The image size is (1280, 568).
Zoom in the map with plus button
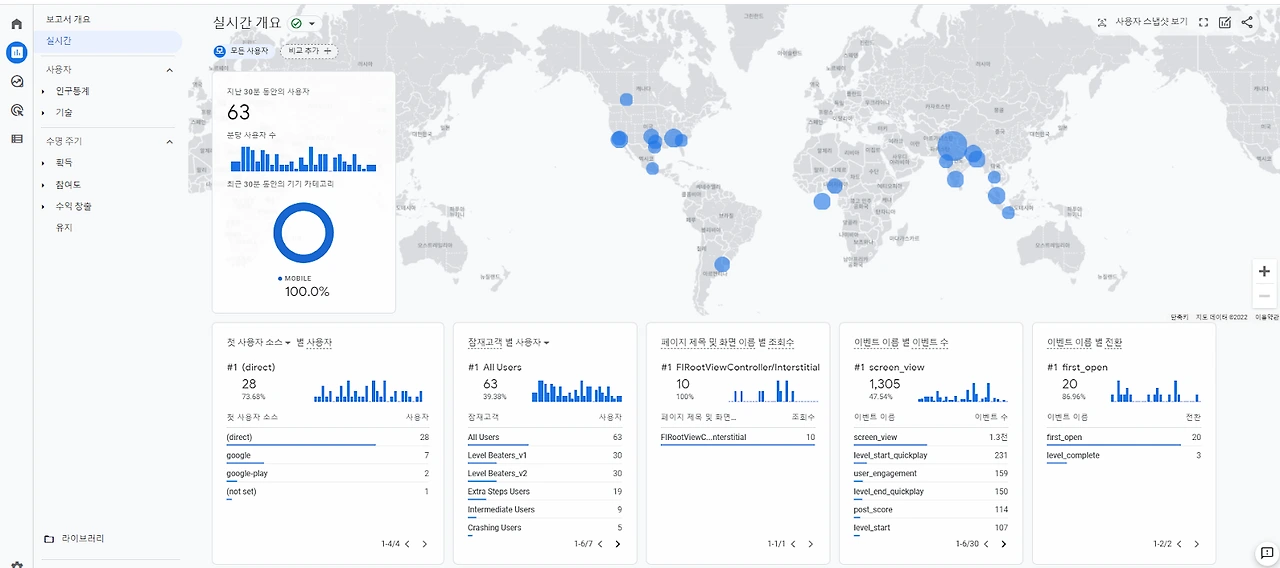click(x=1264, y=271)
